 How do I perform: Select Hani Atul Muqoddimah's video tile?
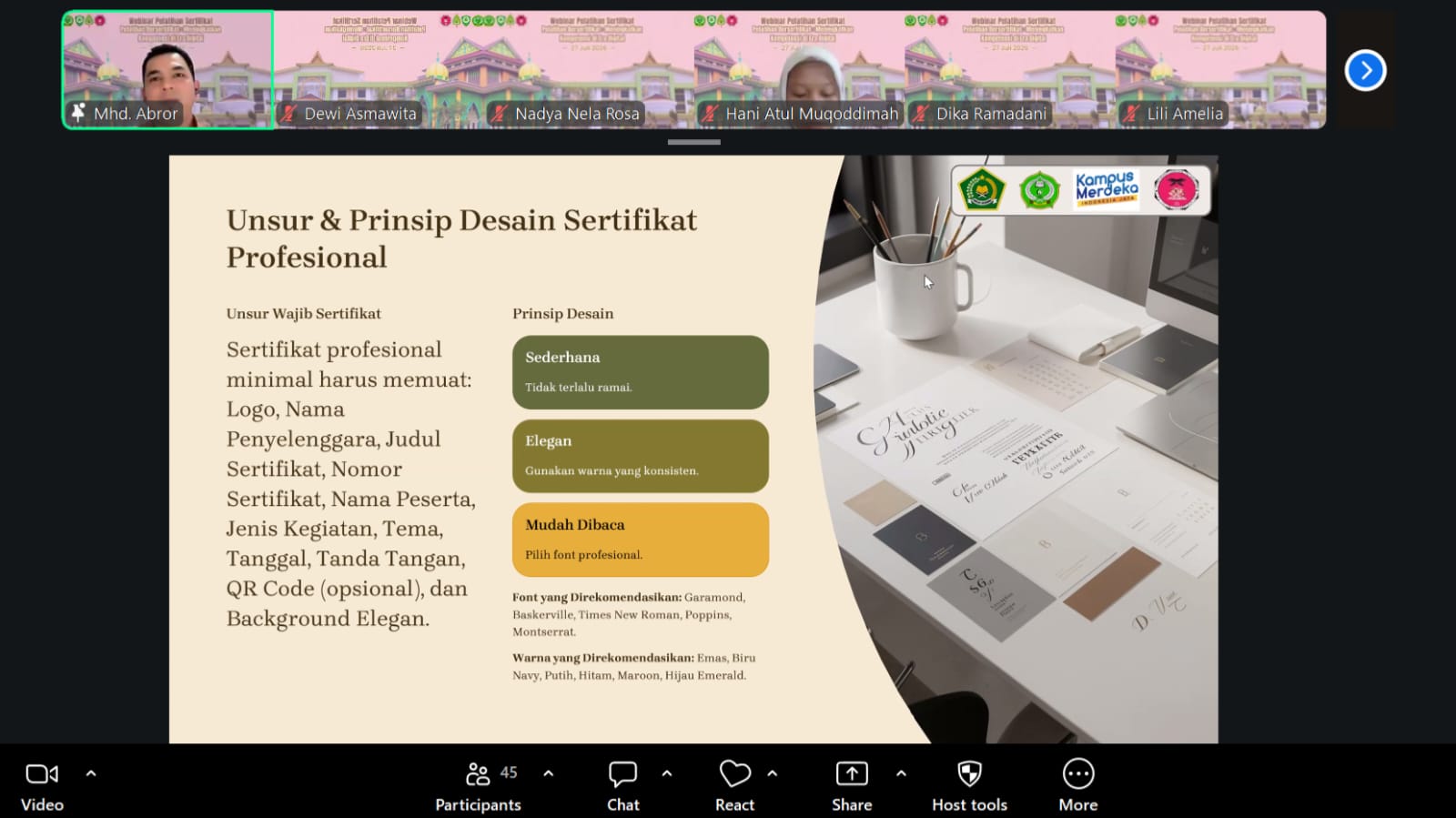click(x=800, y=70)
